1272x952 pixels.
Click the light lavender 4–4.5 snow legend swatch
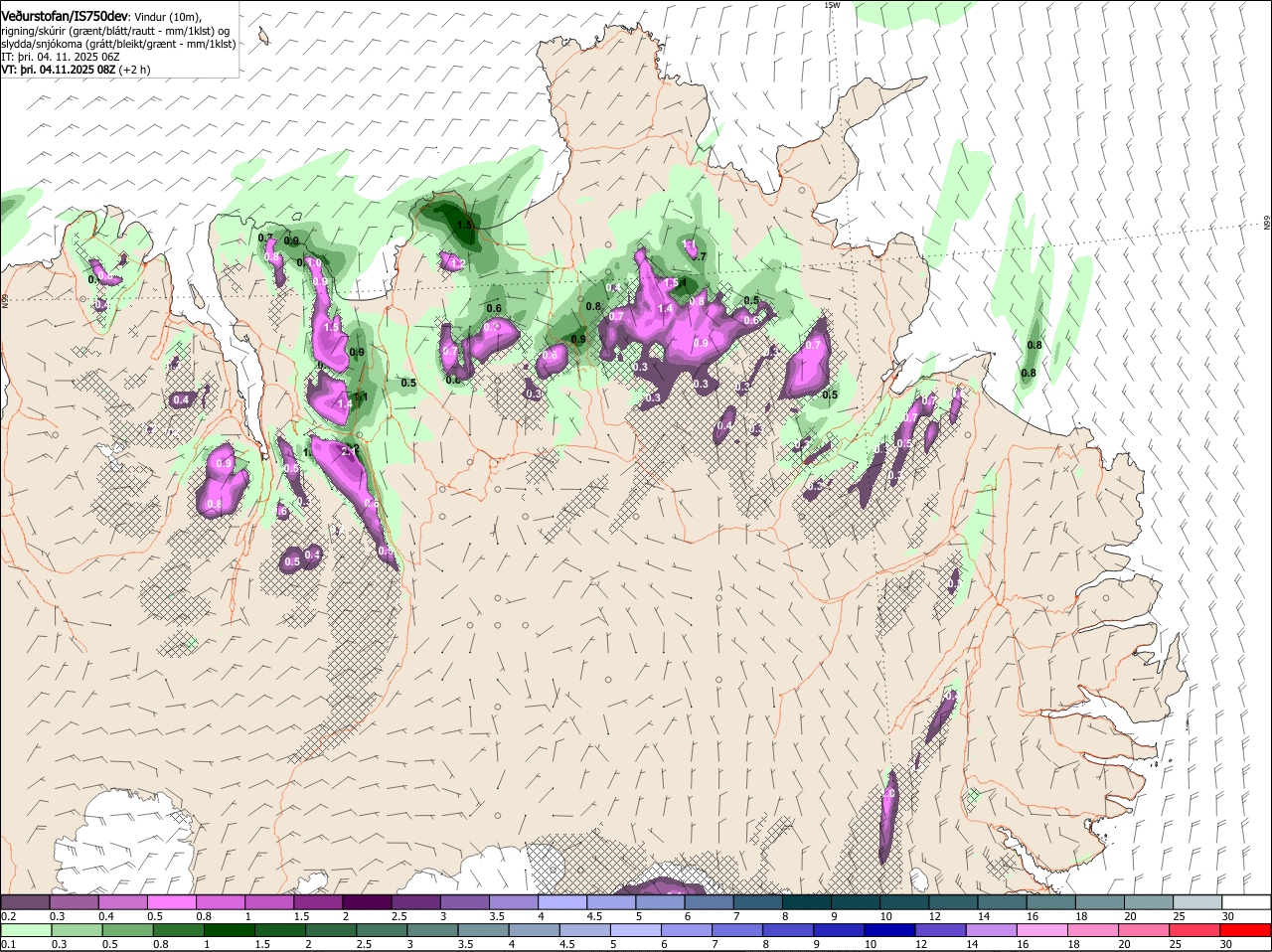tap(562, 901)
